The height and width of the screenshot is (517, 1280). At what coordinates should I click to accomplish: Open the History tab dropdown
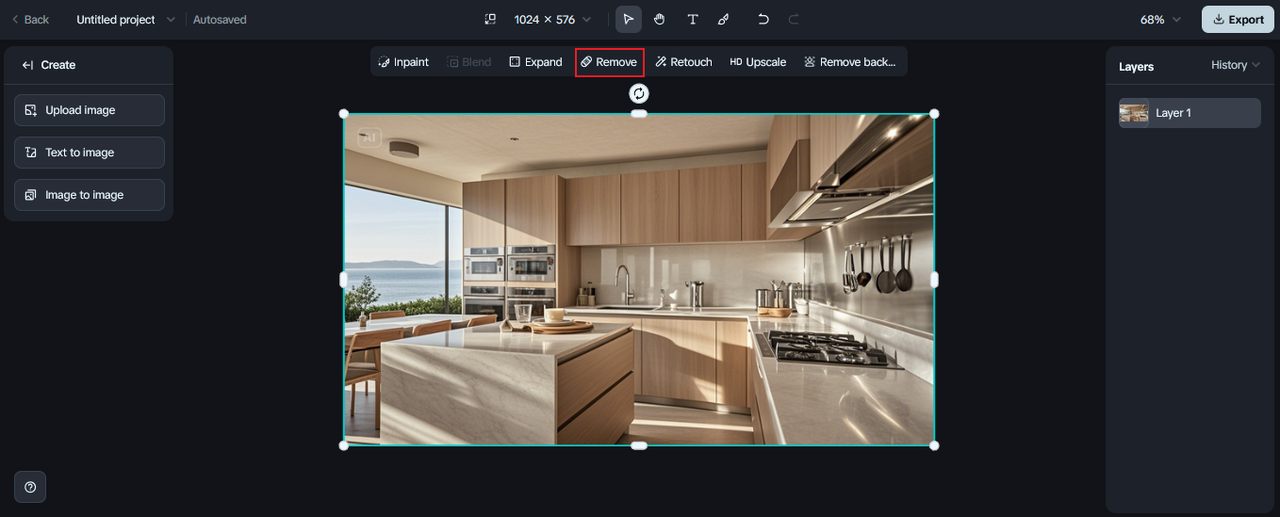coord(1236,65)
